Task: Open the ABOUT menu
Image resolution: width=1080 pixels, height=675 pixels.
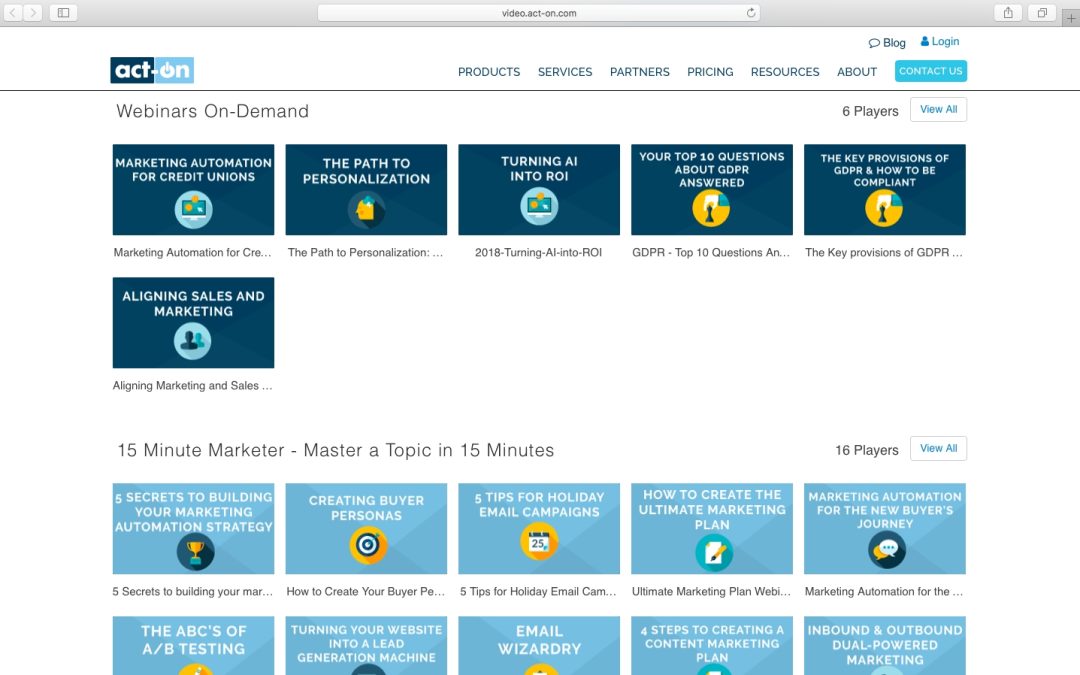Action: (x=857, y=72)
